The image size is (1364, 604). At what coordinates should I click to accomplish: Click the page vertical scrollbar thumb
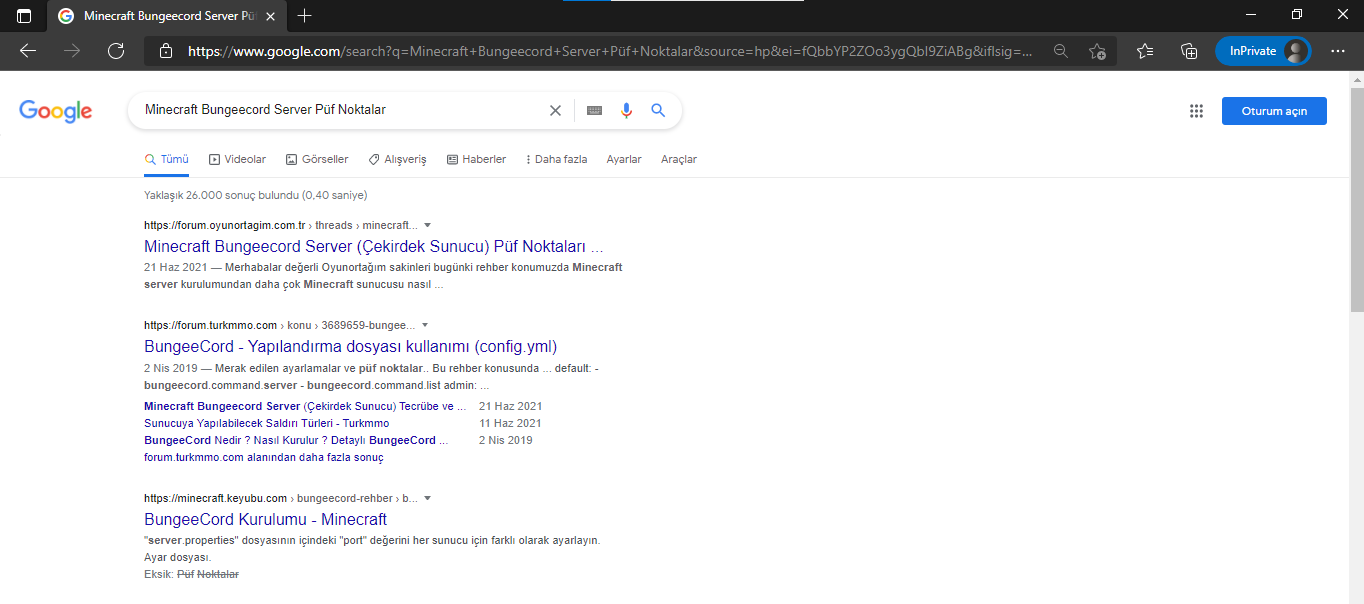click(x=1356, y=200)
